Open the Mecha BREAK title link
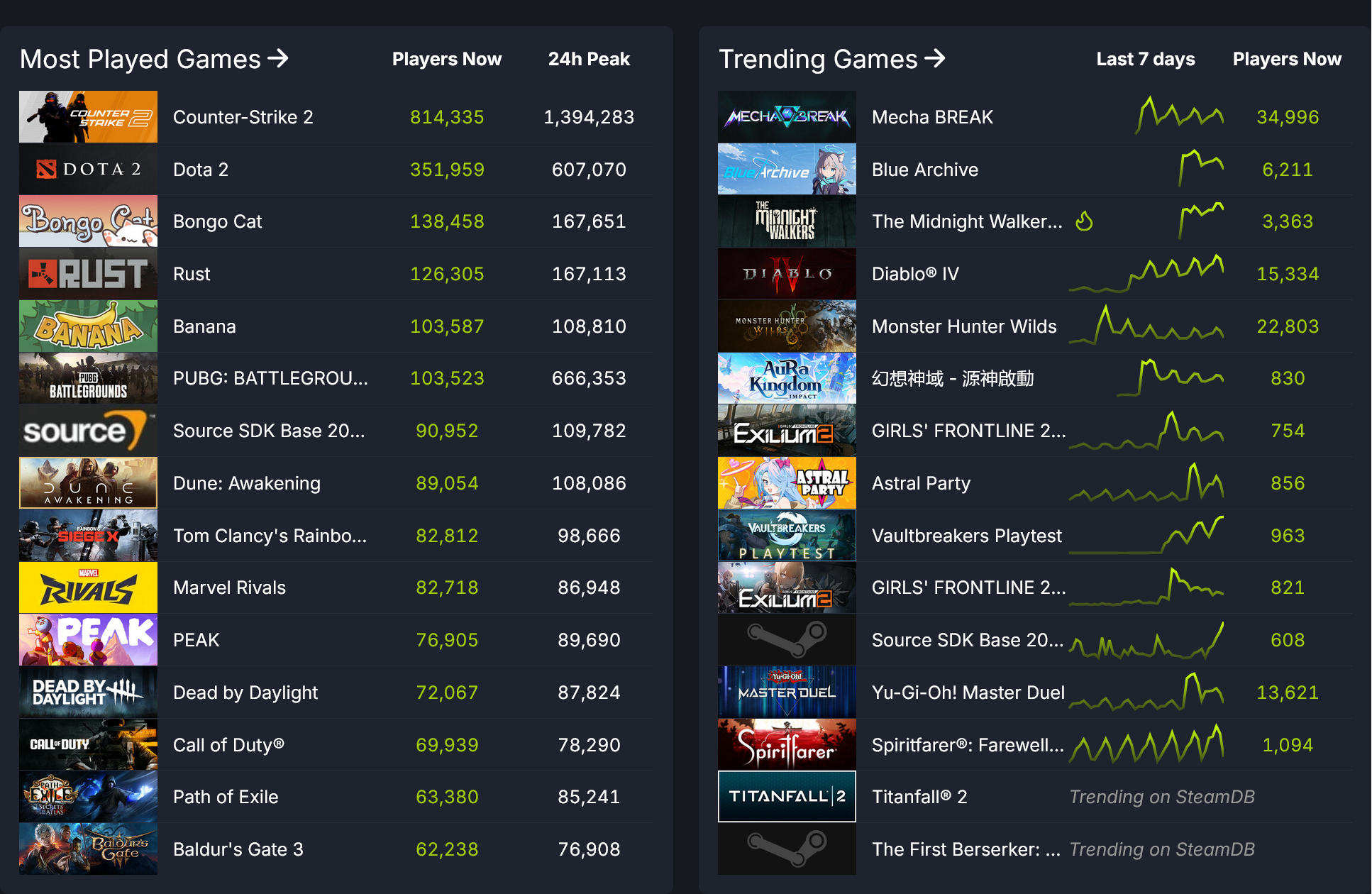1372x894 pixels. (932, 117)
